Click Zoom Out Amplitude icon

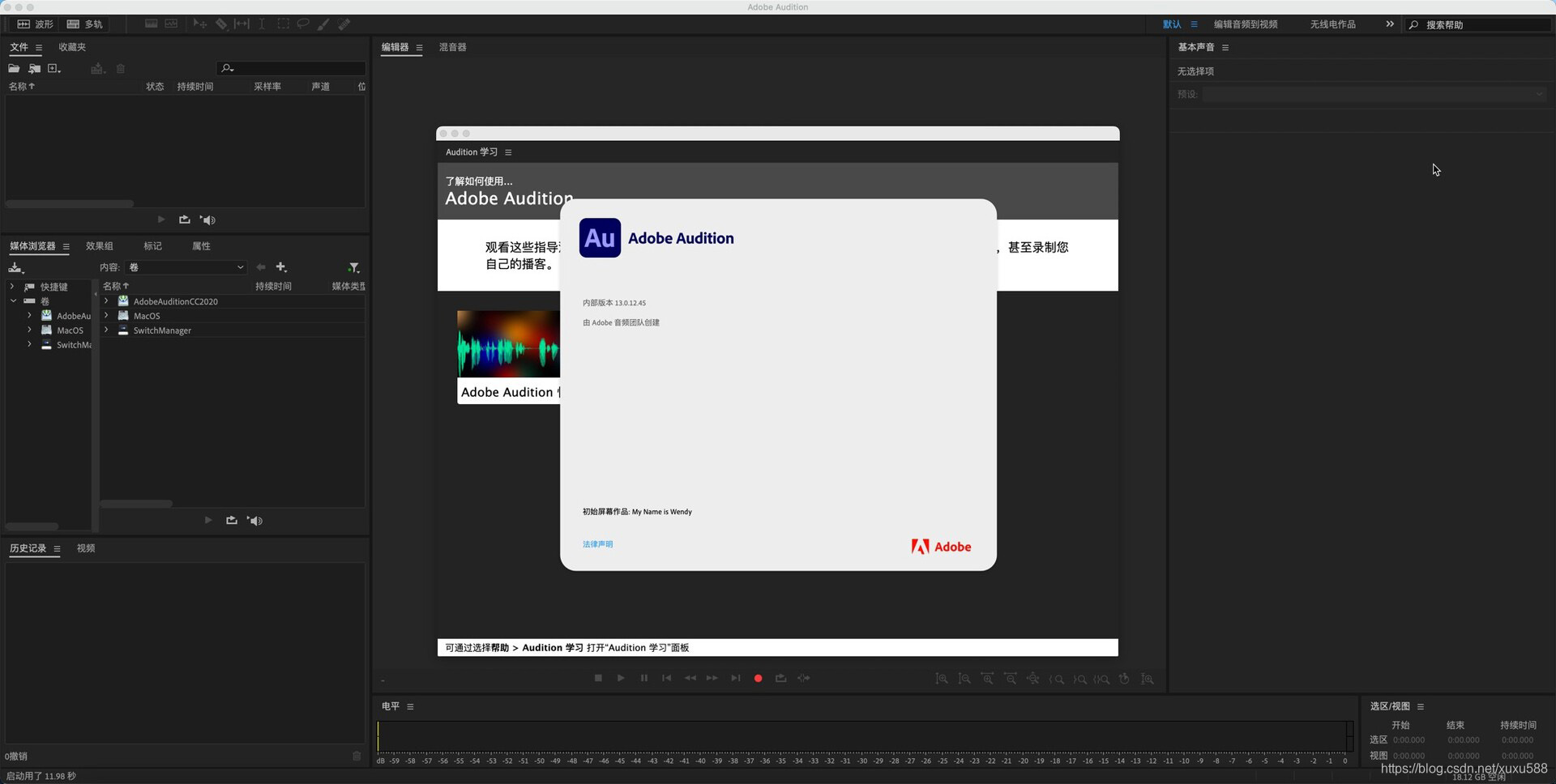coord(964,680)
